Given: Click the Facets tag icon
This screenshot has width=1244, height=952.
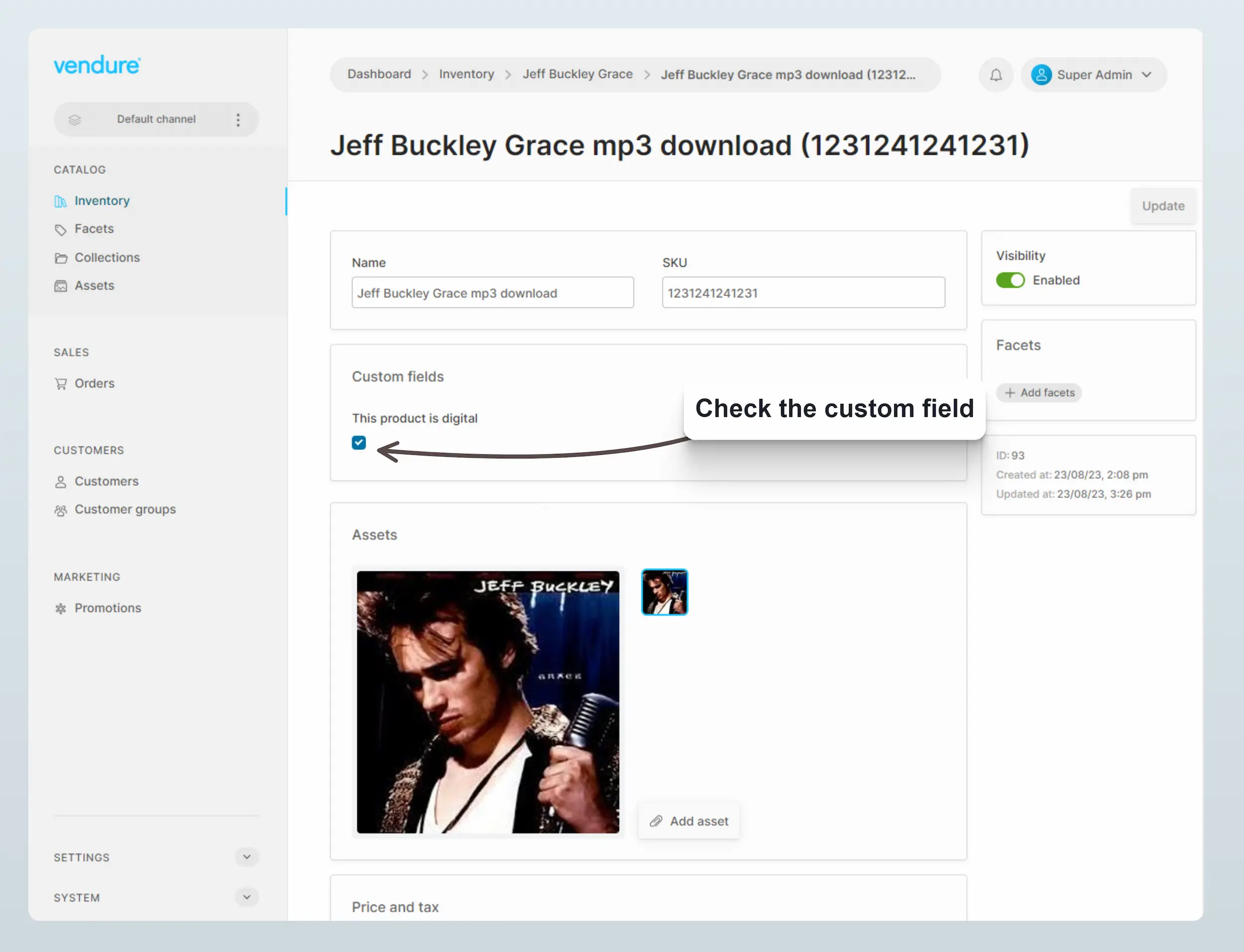Looking at the screenshot, I should pyautogui.click(x=61, y=229).
